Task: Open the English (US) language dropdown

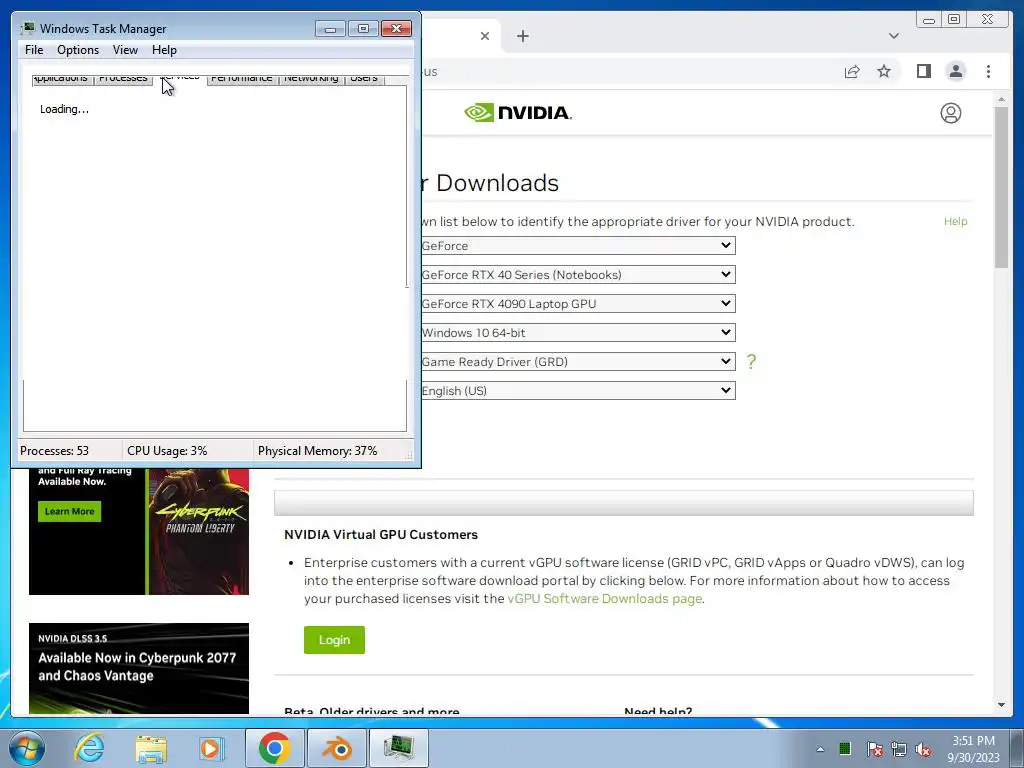Action: click(x=578, y=391)
